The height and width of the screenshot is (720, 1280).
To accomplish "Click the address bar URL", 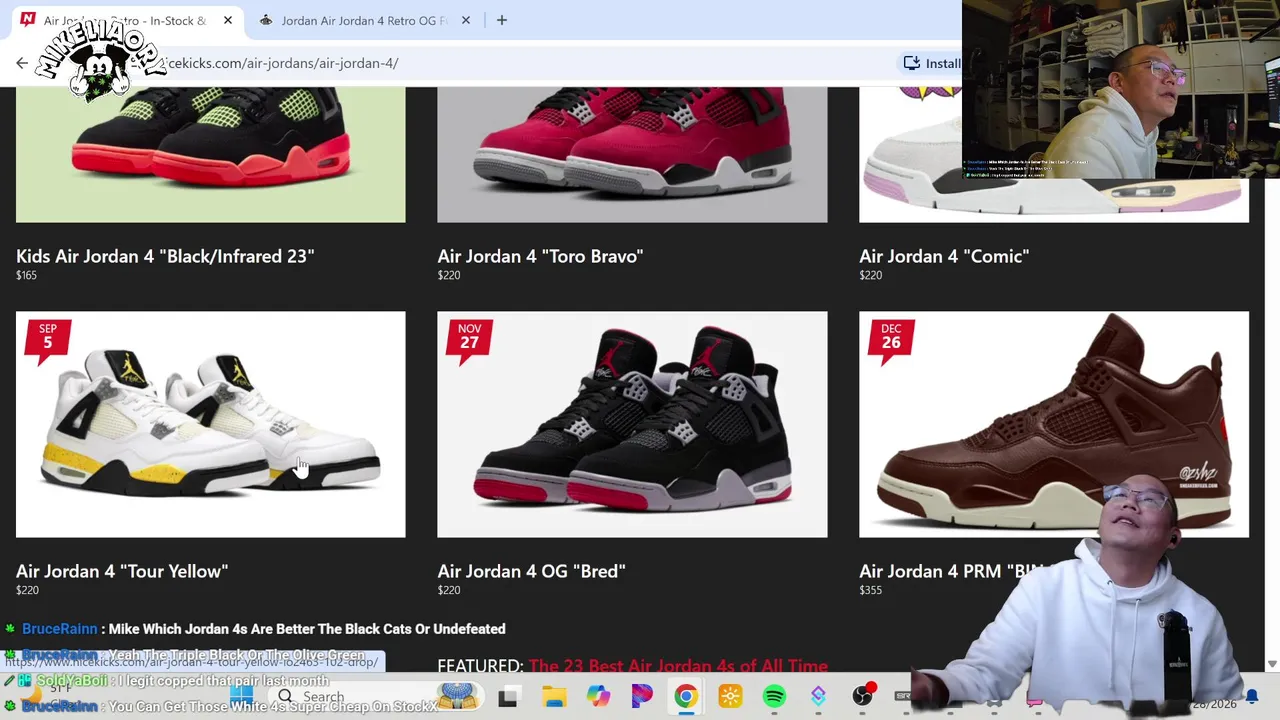I will [x=284, y=63].
